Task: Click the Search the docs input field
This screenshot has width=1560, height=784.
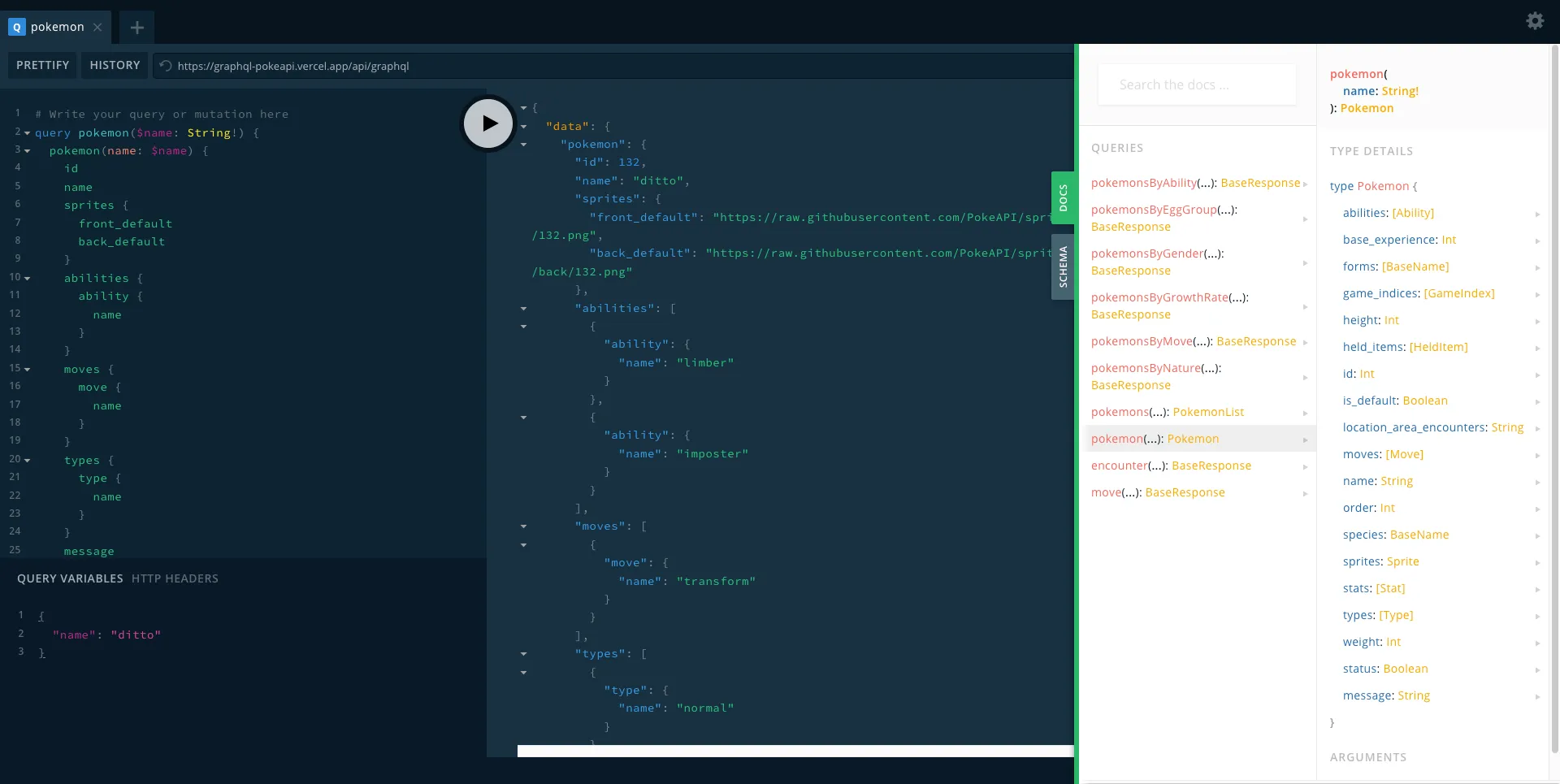Action: tap(1196, 84)
